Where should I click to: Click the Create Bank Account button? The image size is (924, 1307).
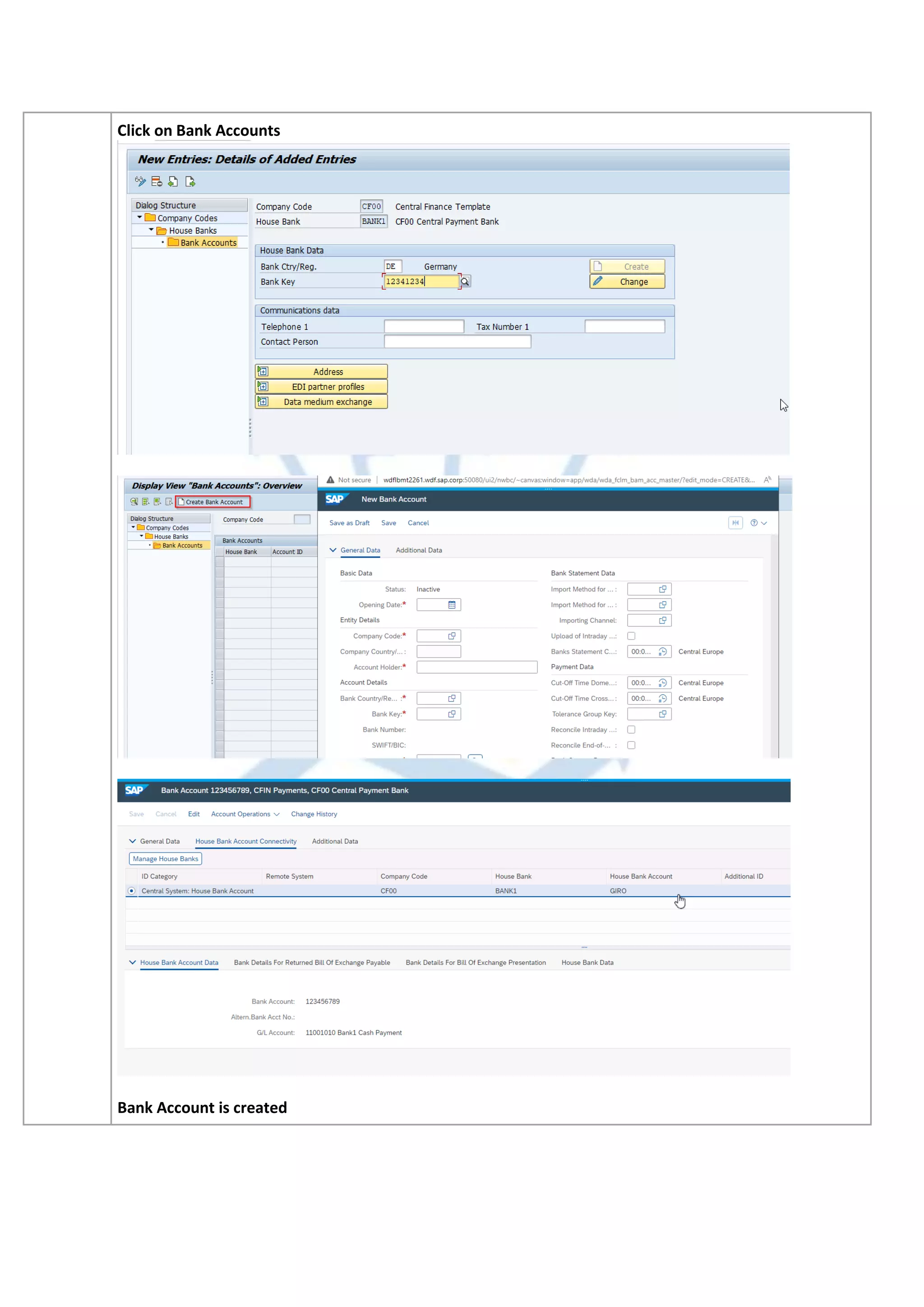(213, 501)
